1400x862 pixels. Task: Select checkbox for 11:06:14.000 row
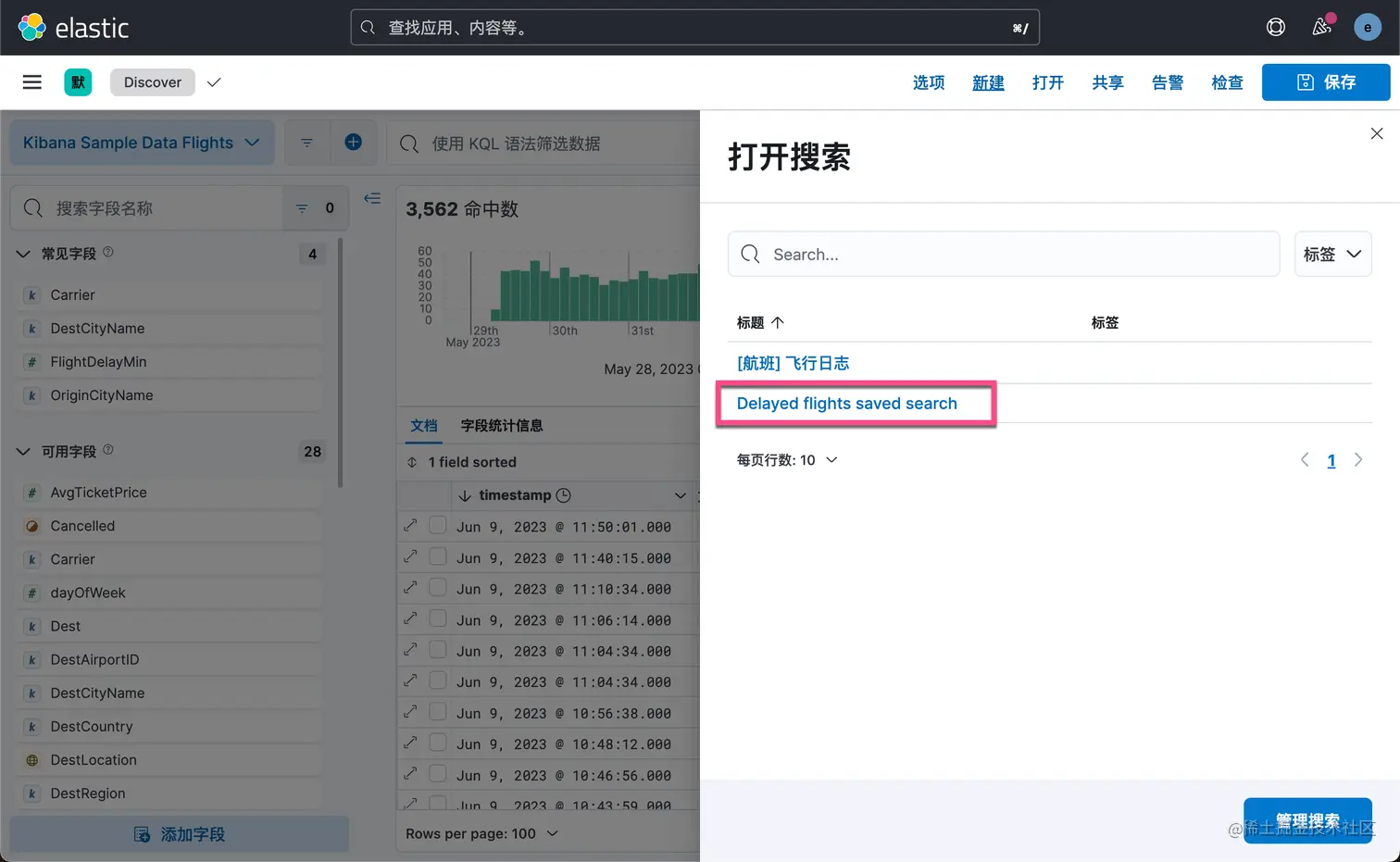(x=438, y=618)
